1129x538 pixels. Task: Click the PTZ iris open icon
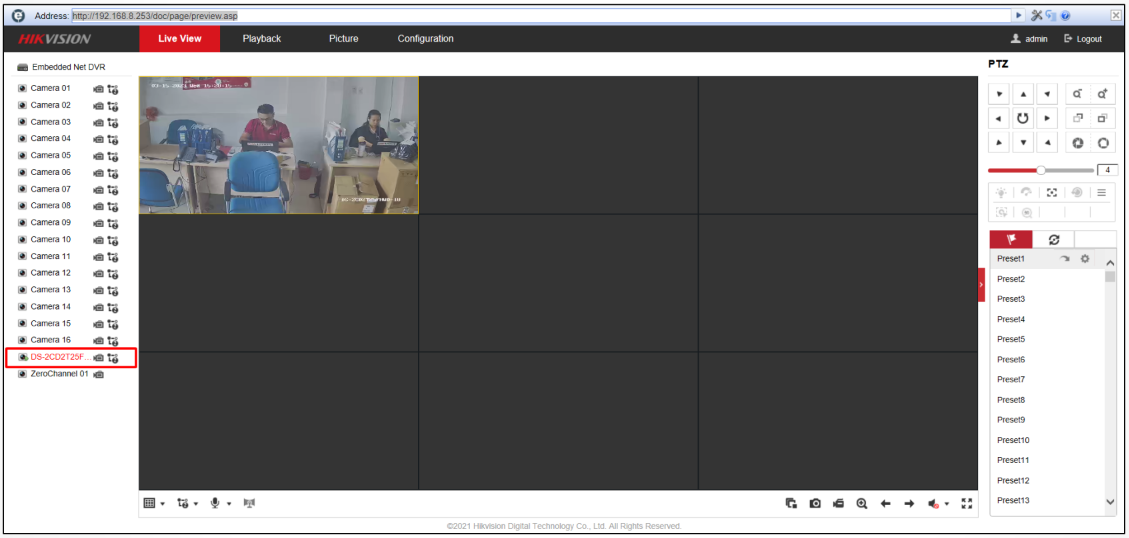(x=1103, y=141)
